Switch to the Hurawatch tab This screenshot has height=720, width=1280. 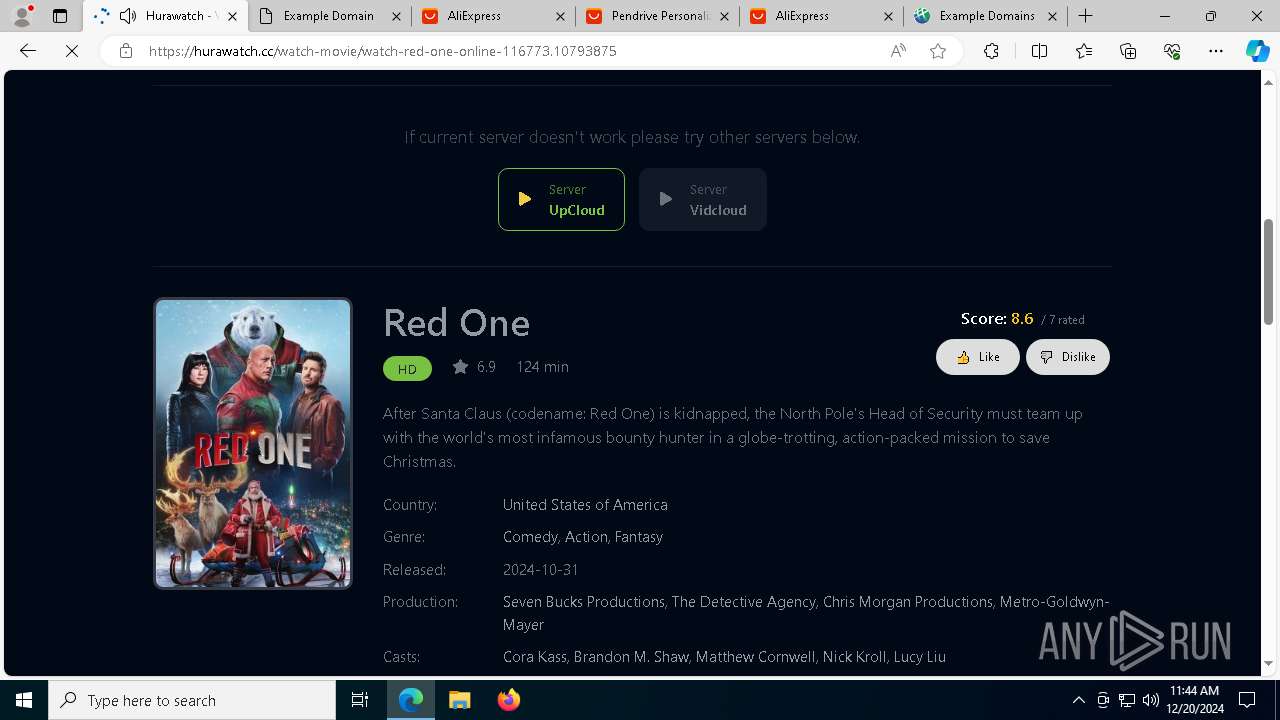coord(166,16)
